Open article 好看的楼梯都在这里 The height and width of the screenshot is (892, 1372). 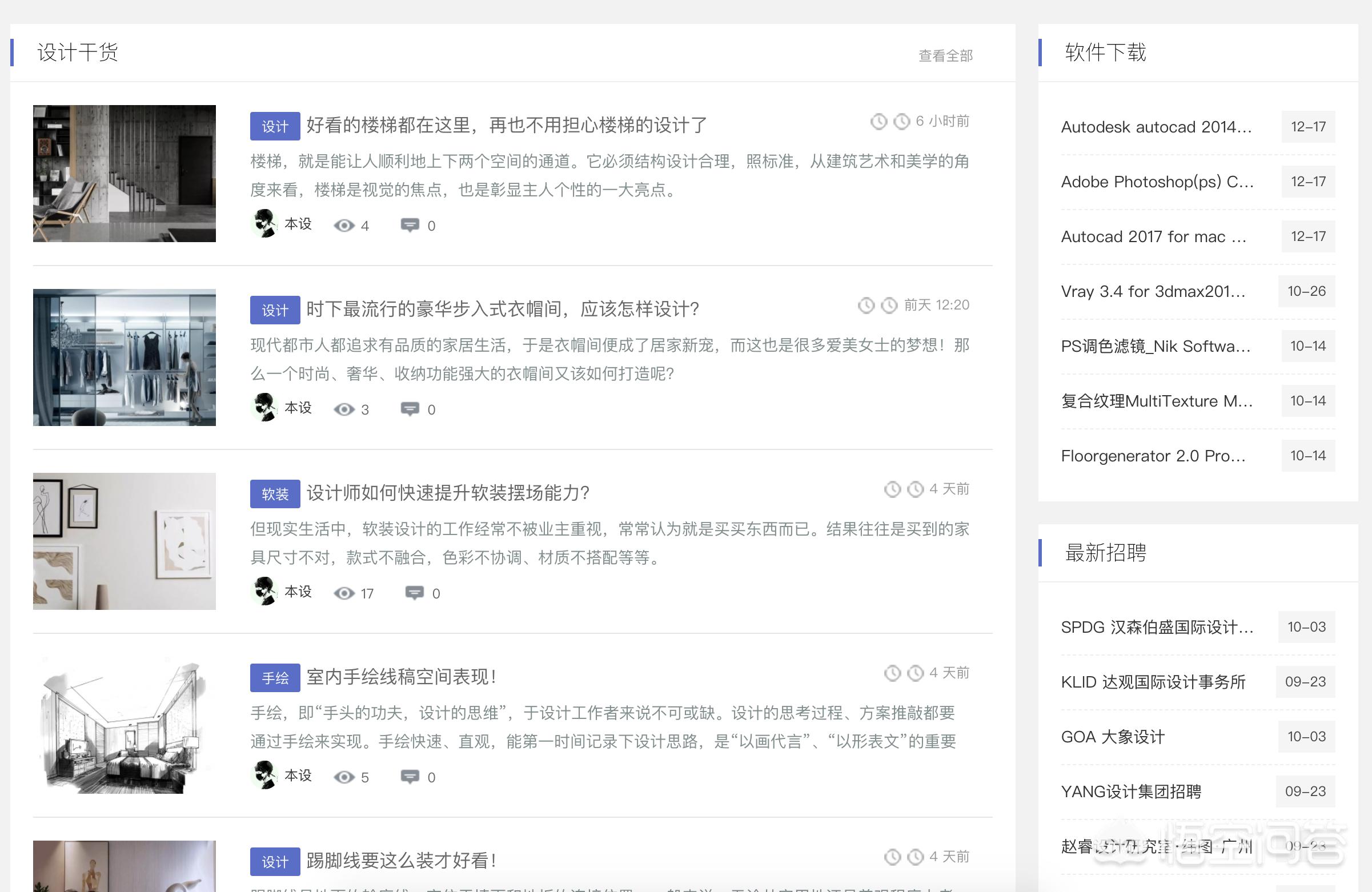[506, 125]
